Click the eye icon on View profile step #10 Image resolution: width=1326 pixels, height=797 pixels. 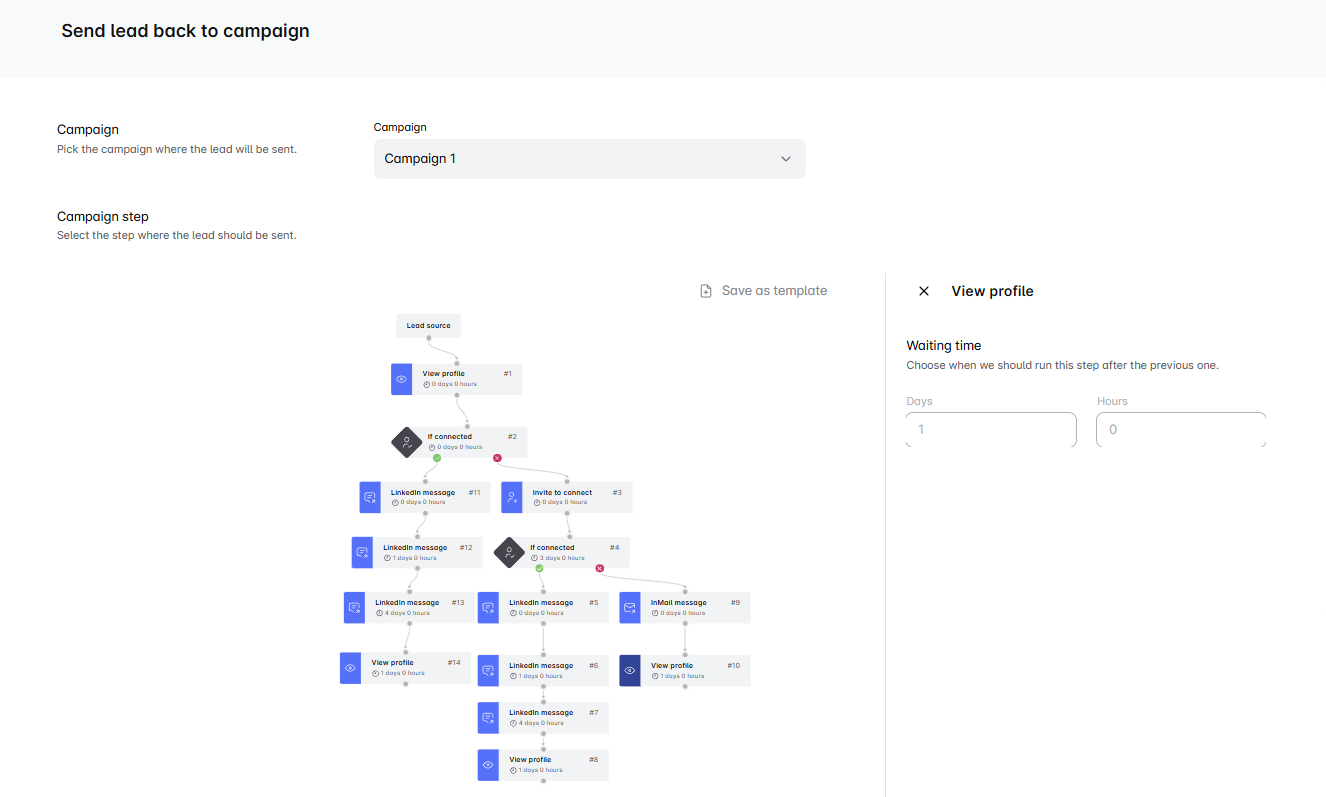point(630,670)
